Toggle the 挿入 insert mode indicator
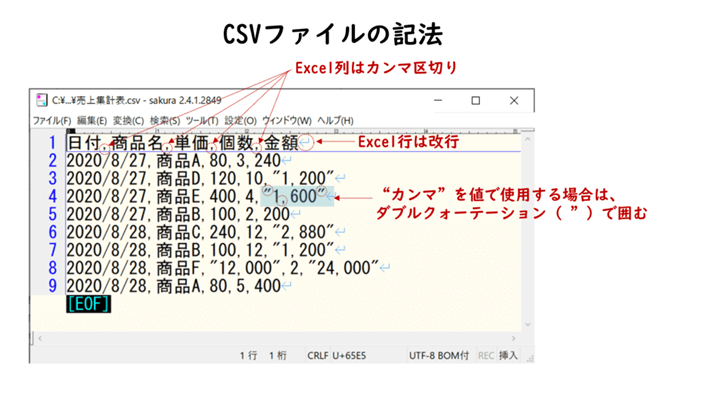709x395 pixels. click(508, 356)
